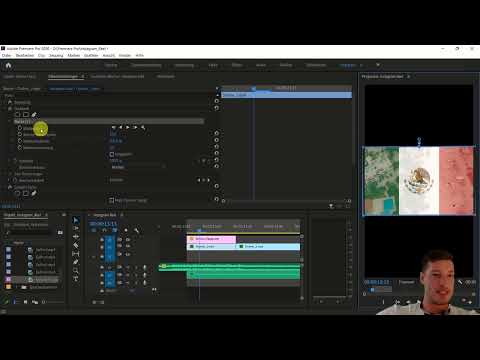Click playhead in effect controls mini timeline

[254, 88]
